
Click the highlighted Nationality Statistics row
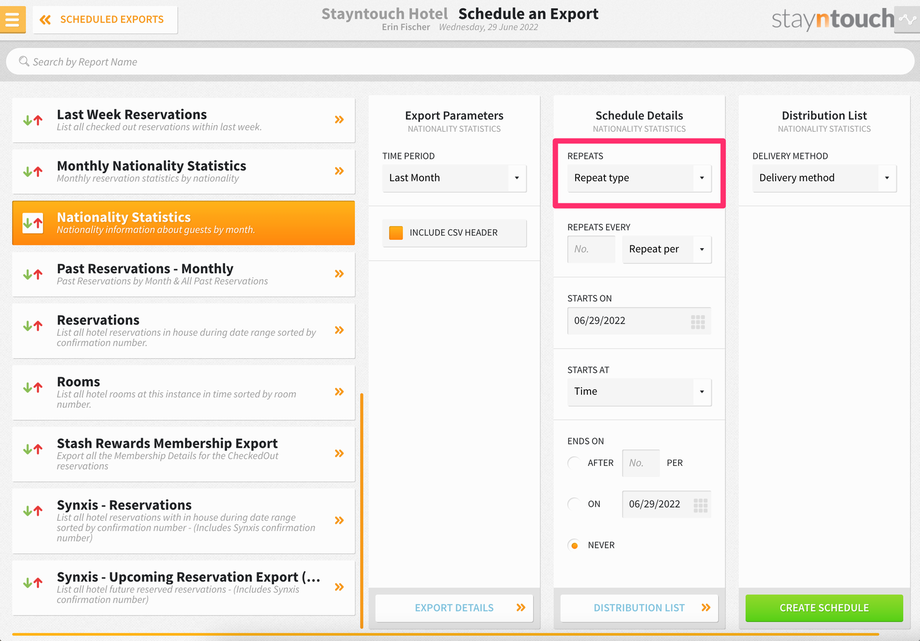[184, 222]
